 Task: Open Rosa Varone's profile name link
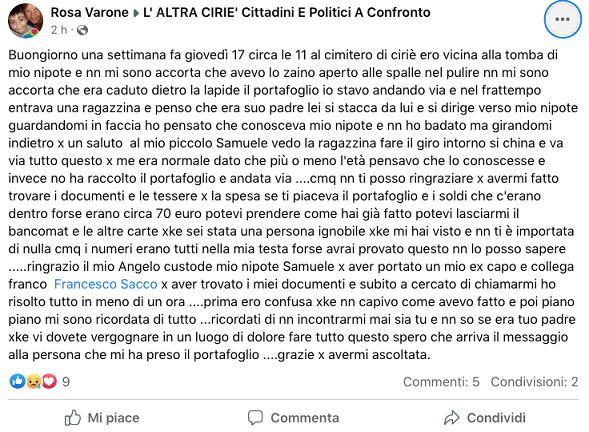tap(89, 12)
